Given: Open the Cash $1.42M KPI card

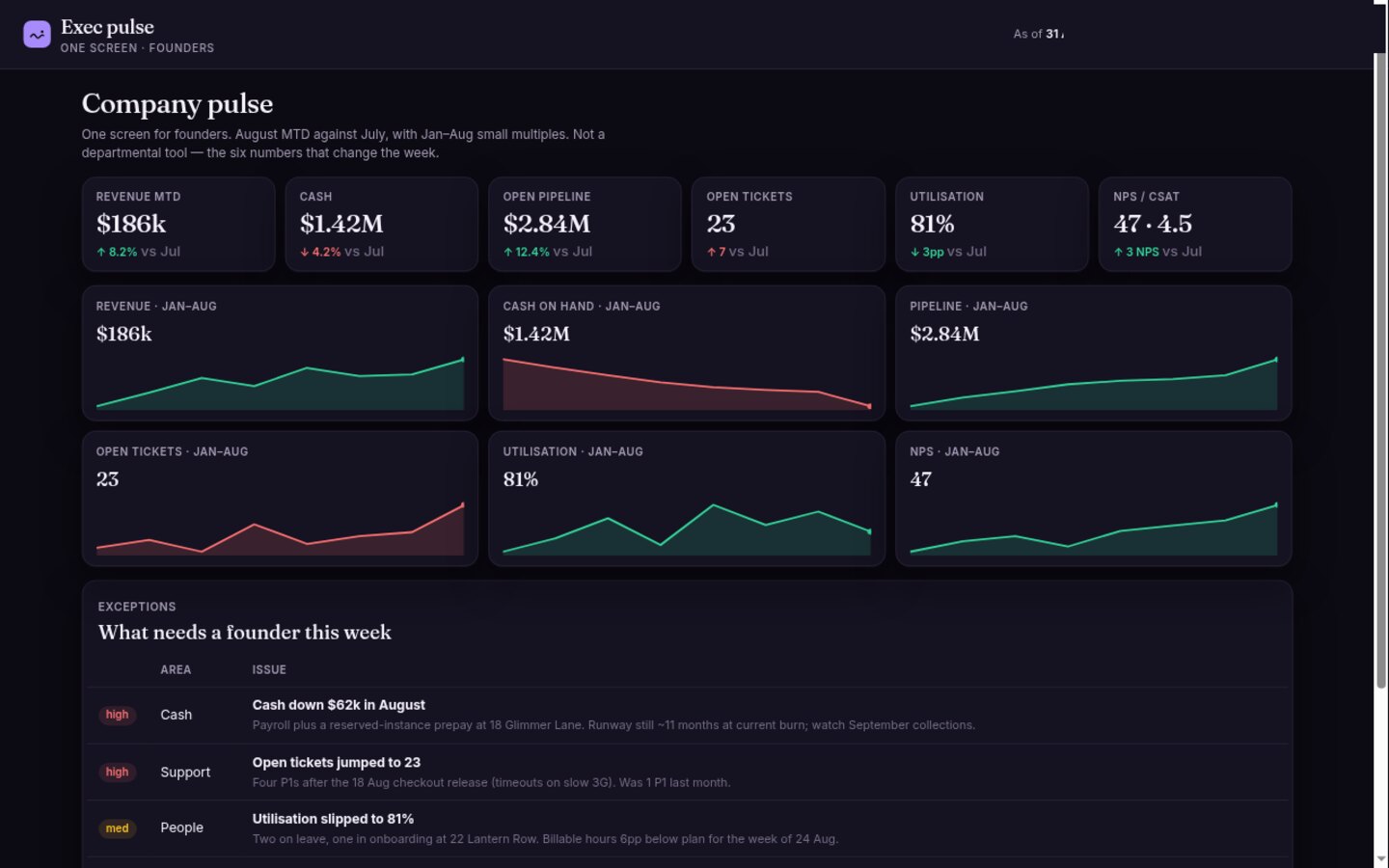Looking at the screenshot, I should [382, 224].
